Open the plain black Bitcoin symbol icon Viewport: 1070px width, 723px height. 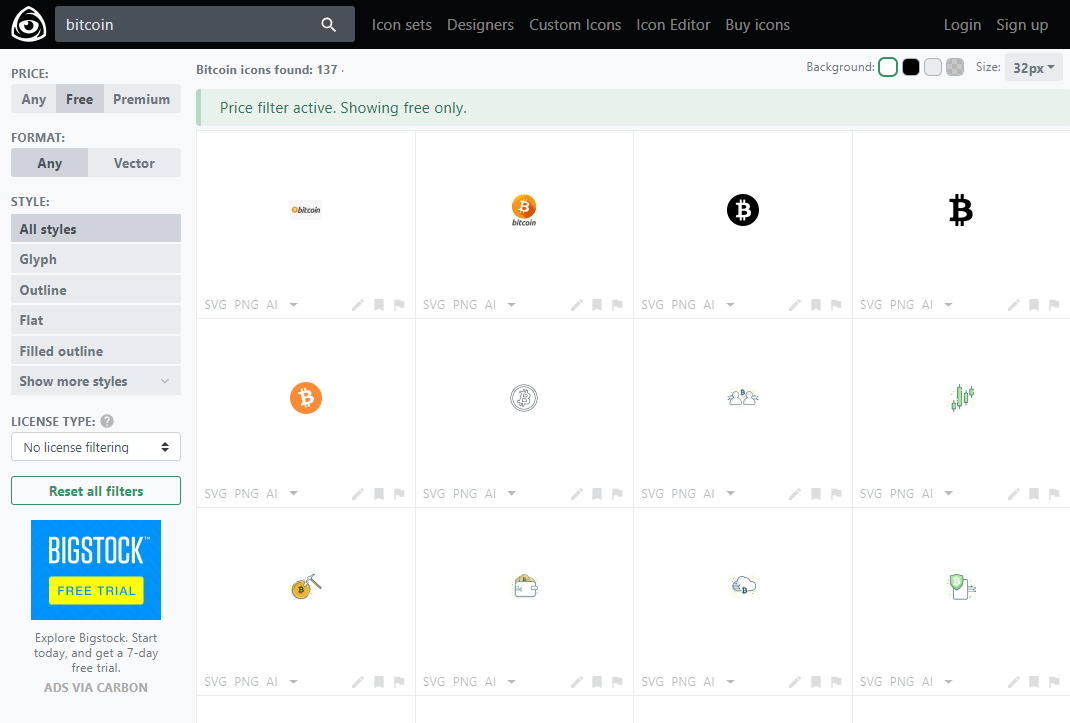[x=961, y=210]
